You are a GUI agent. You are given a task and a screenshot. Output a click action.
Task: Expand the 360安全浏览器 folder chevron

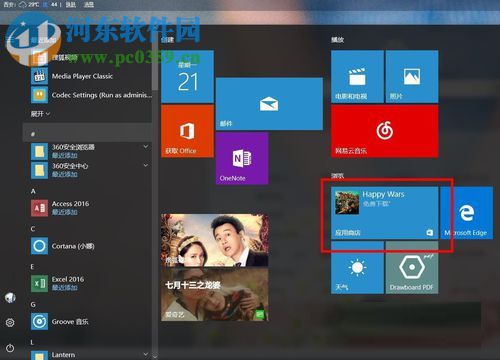(x=146, y=147)
